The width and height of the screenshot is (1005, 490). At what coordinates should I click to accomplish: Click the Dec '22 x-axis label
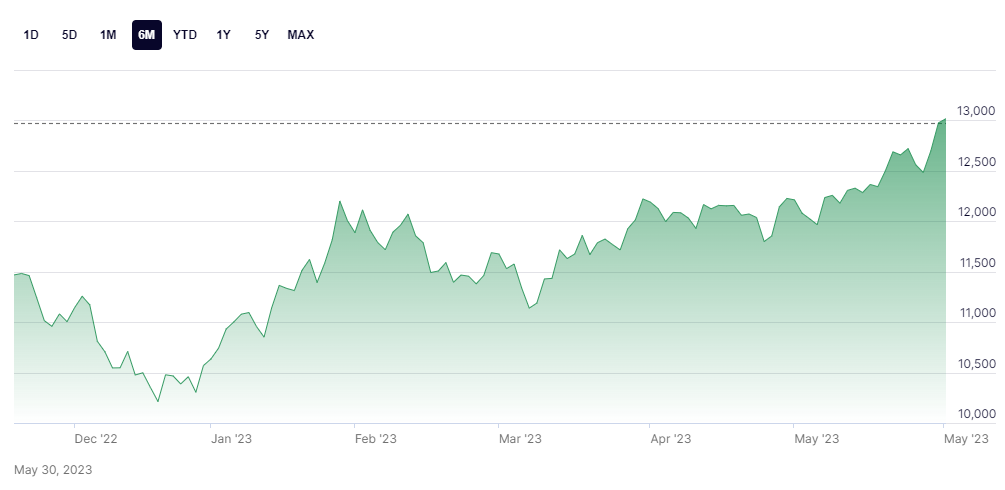97,438
